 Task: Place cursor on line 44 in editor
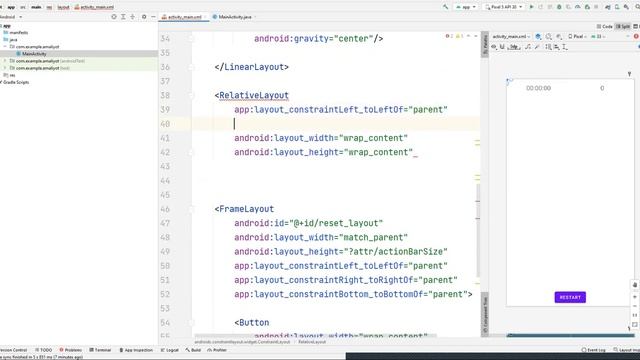[335, 180]
